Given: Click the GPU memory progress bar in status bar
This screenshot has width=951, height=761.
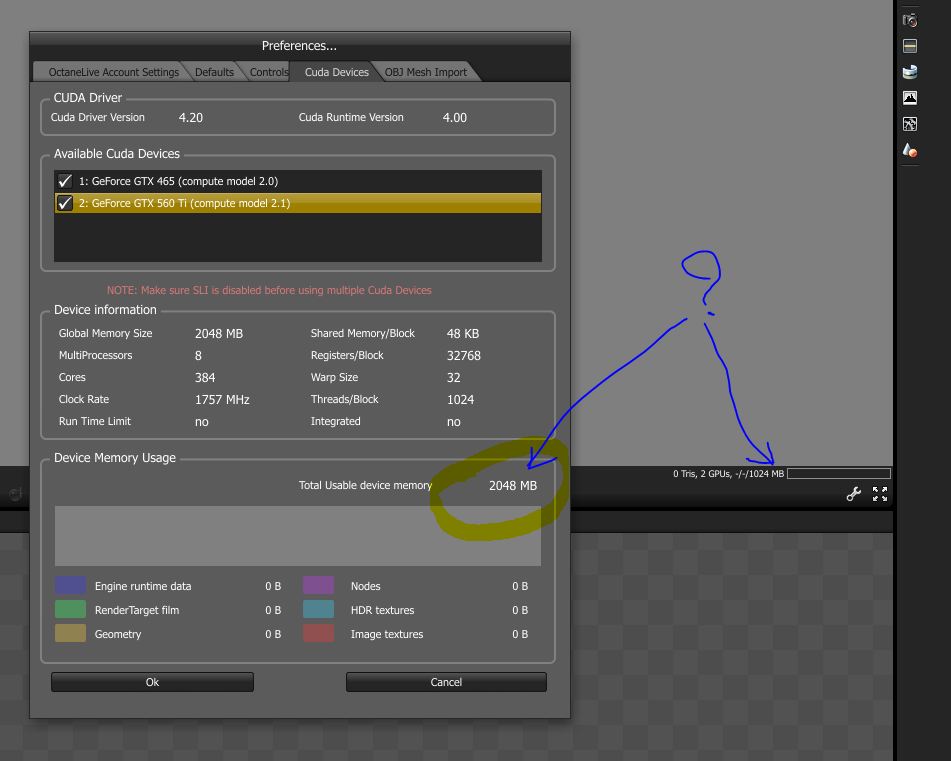Looking at the screenshot, I should 839,474.
